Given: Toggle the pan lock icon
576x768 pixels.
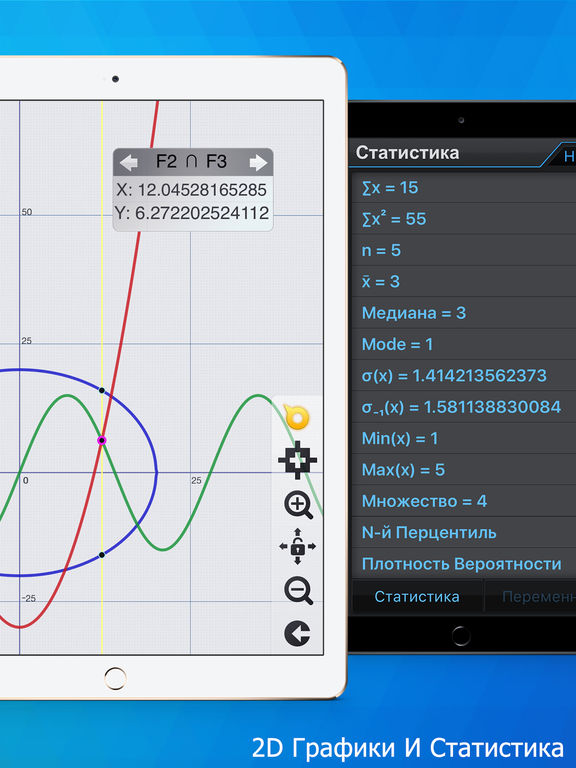Looking at the screenshot, I should click(x=297, y=547).
